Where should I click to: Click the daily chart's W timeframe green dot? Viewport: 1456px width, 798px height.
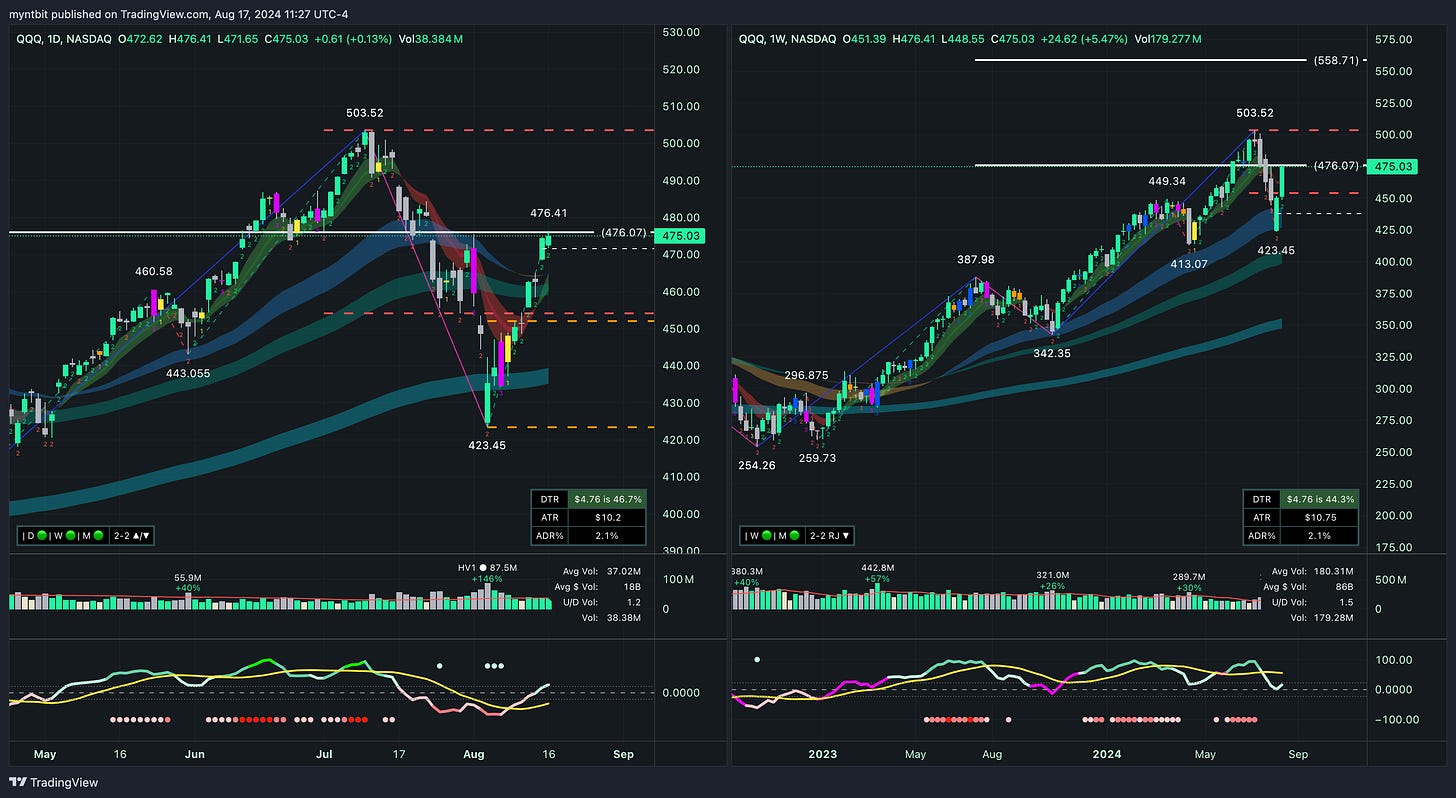coord(70,535)
